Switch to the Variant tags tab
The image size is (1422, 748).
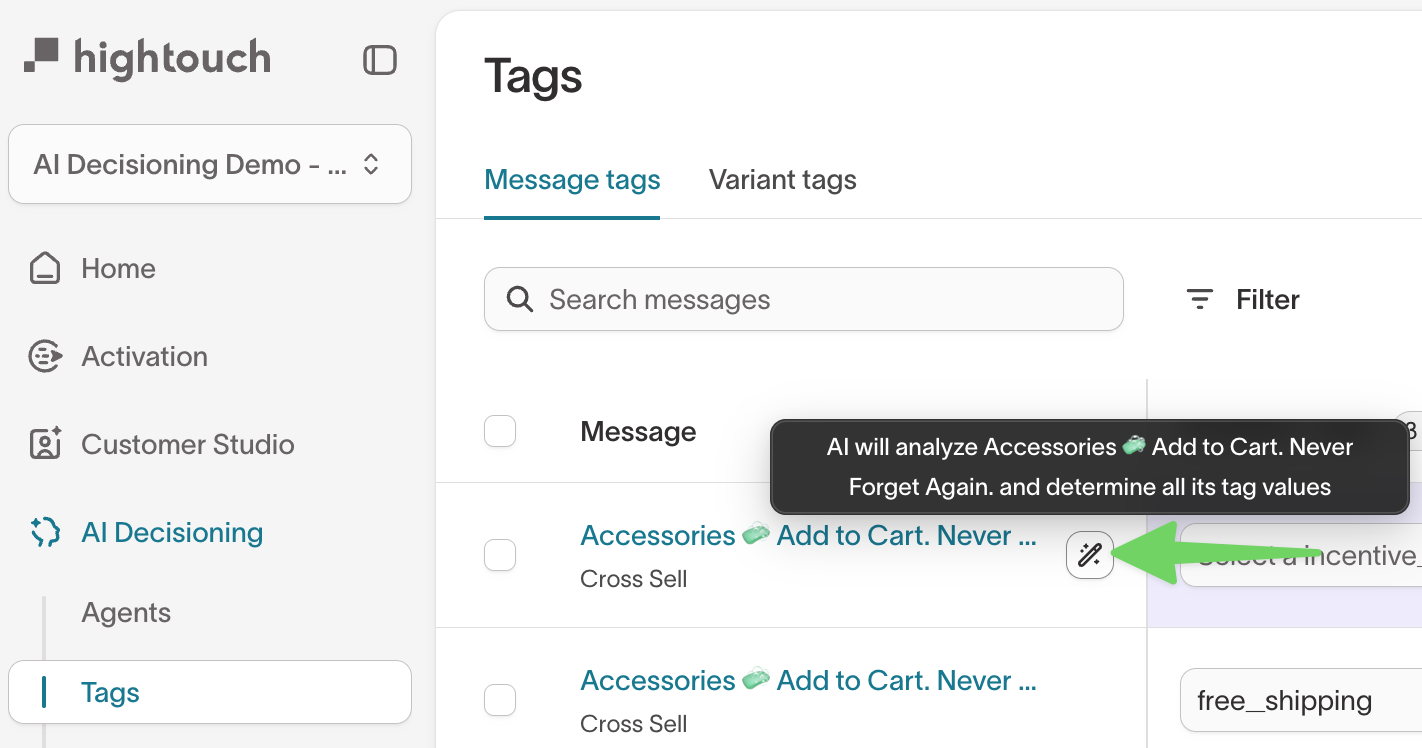click(782, 179)
